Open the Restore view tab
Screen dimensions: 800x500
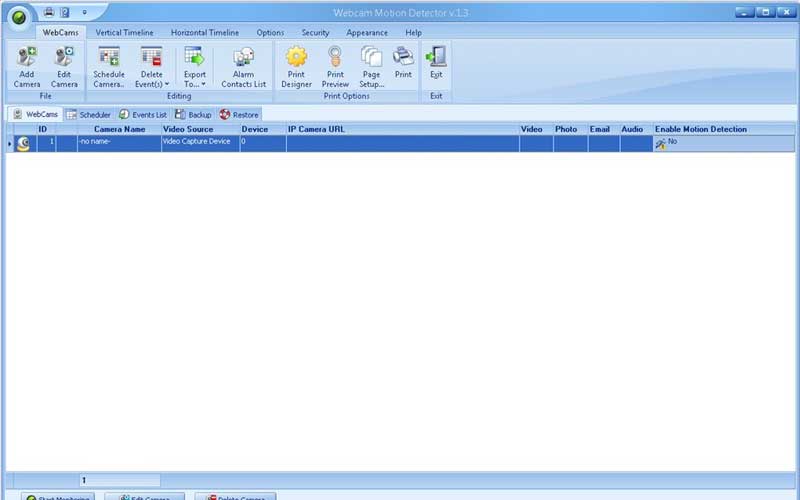(x=239, y=115)
